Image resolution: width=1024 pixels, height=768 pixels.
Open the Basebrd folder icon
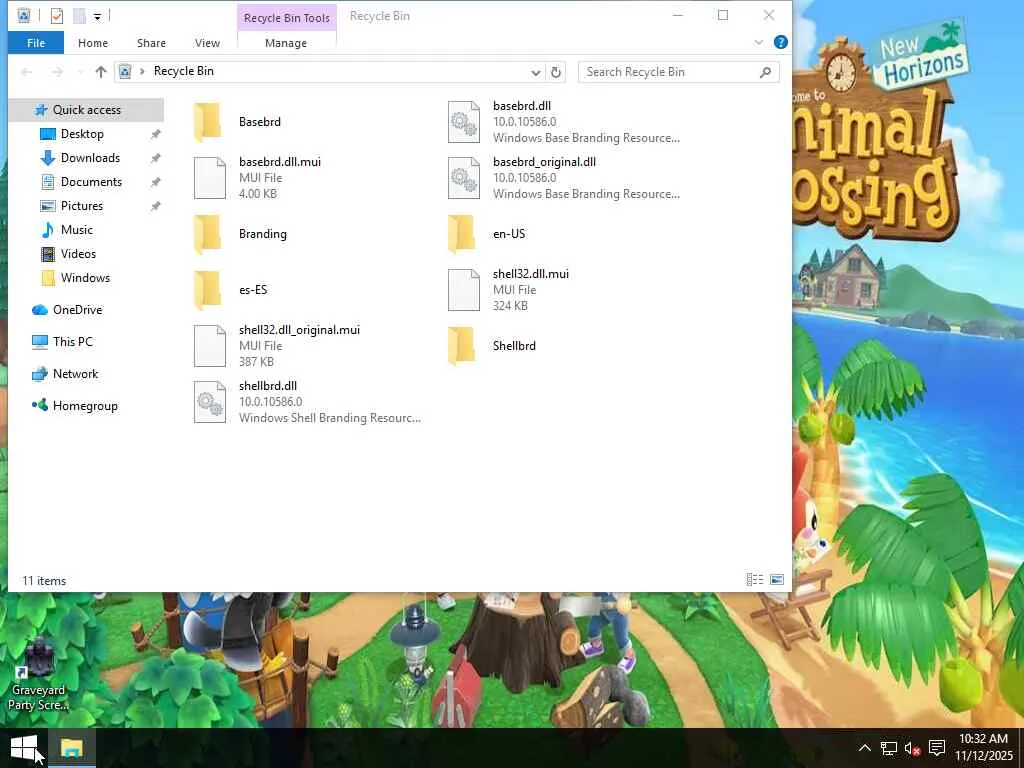coord(208,122)
